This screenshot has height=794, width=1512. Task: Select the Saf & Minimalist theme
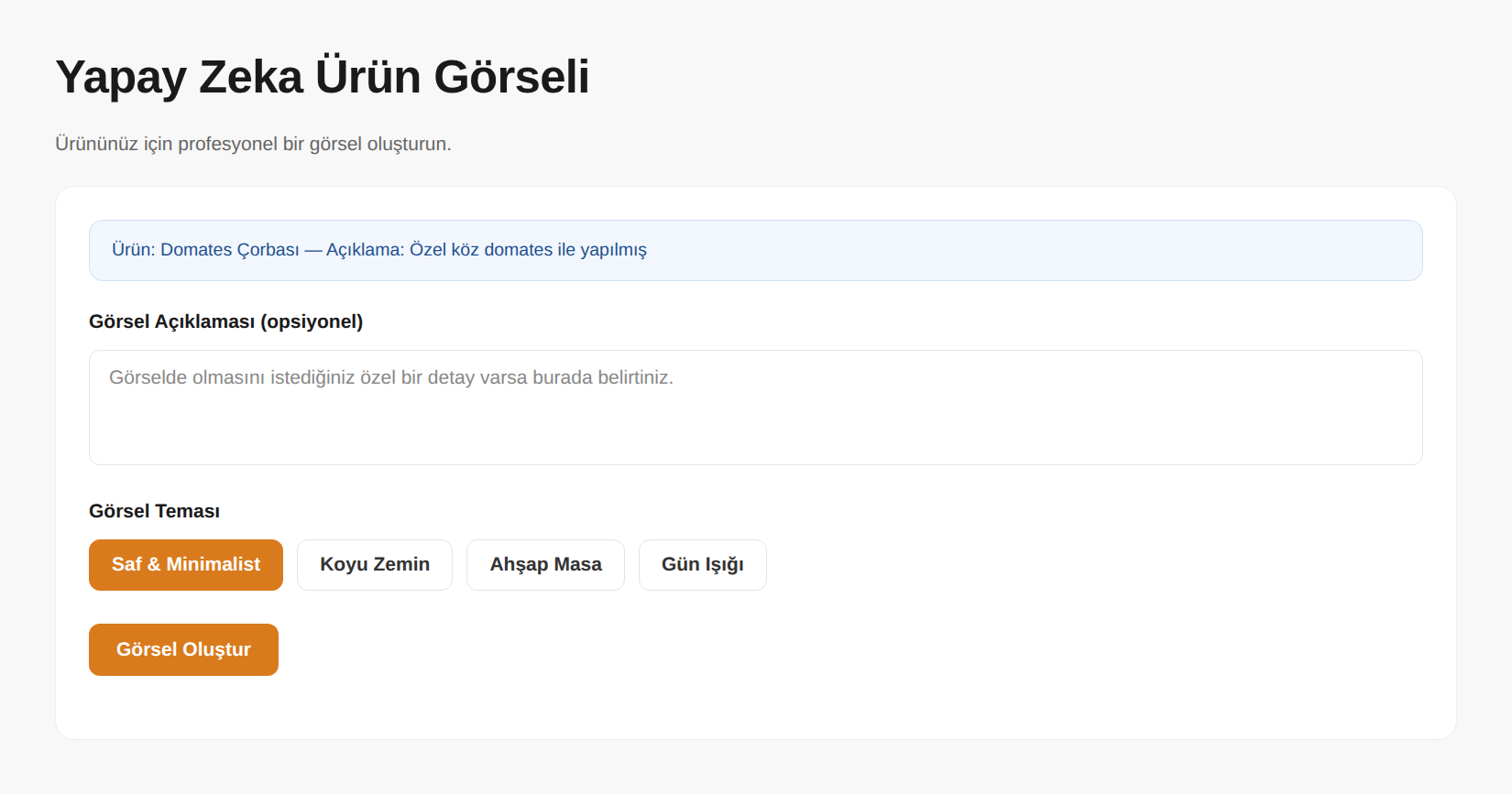tap(186, 565)
